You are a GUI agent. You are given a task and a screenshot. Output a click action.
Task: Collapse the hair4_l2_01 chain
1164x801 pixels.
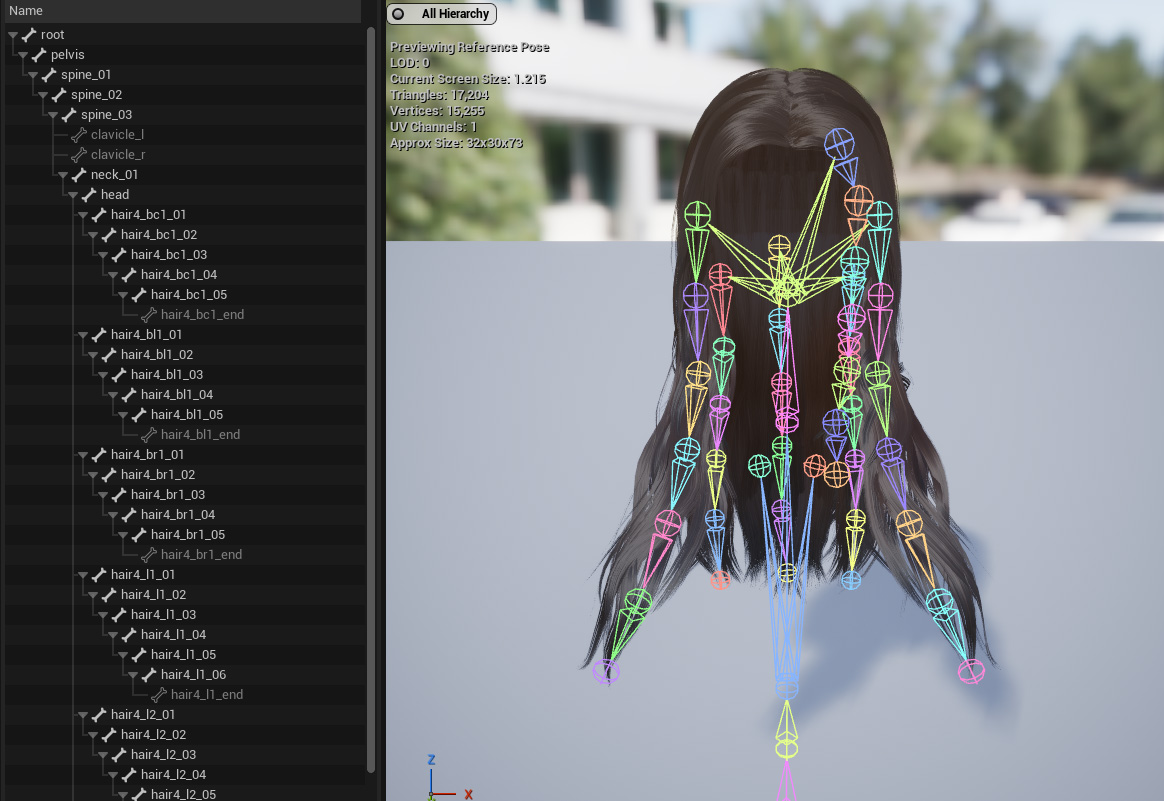tap(83, 715)
